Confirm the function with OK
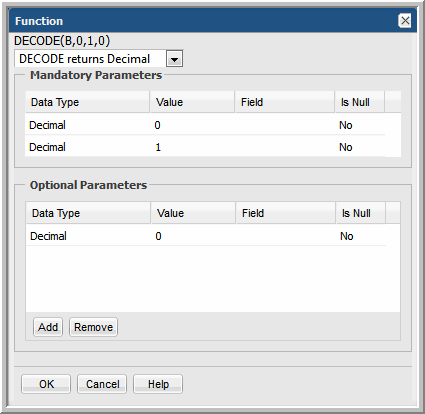 click(46, 384)
